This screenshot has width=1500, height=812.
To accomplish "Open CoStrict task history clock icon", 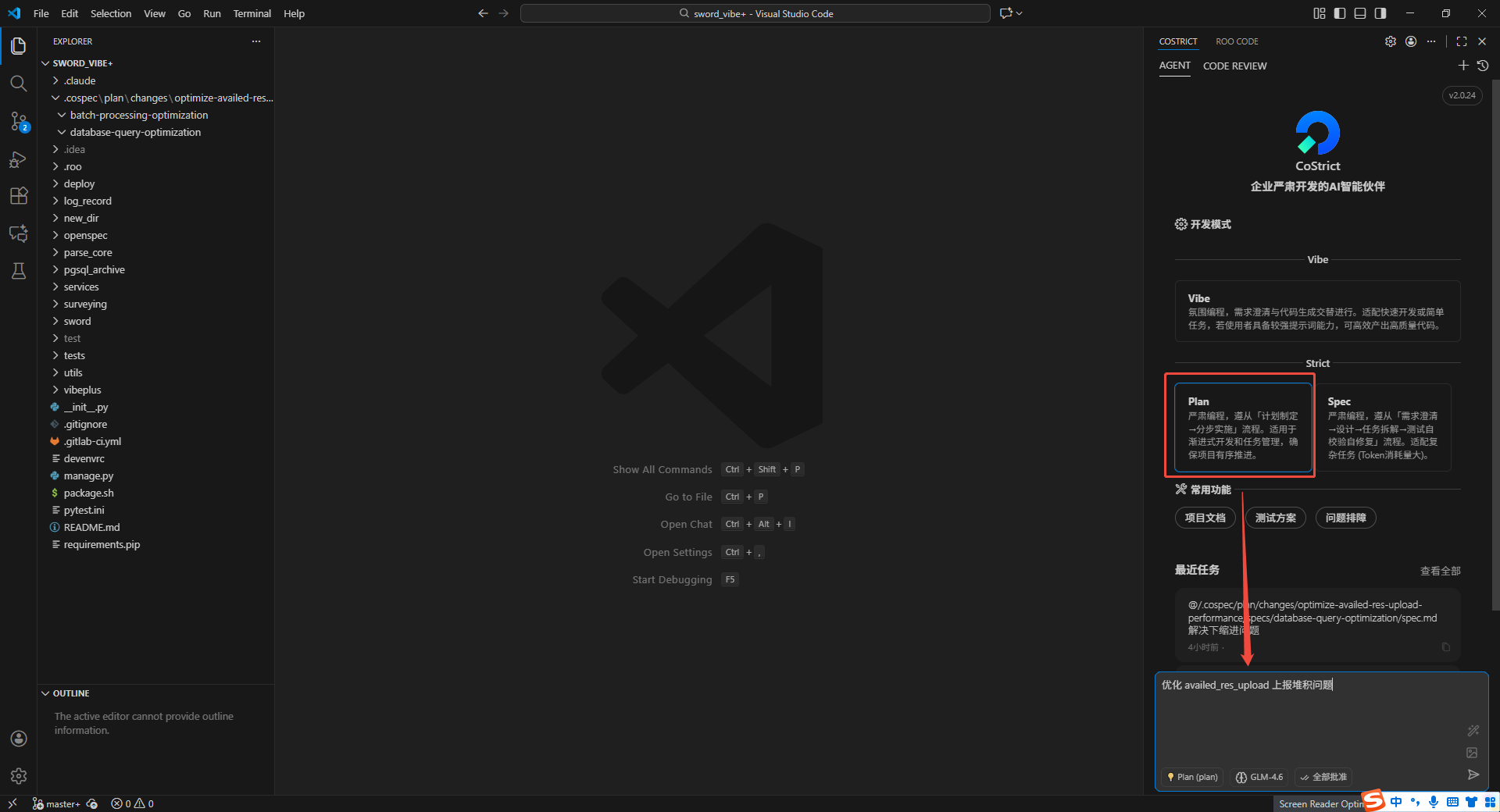I will 1483,66.
